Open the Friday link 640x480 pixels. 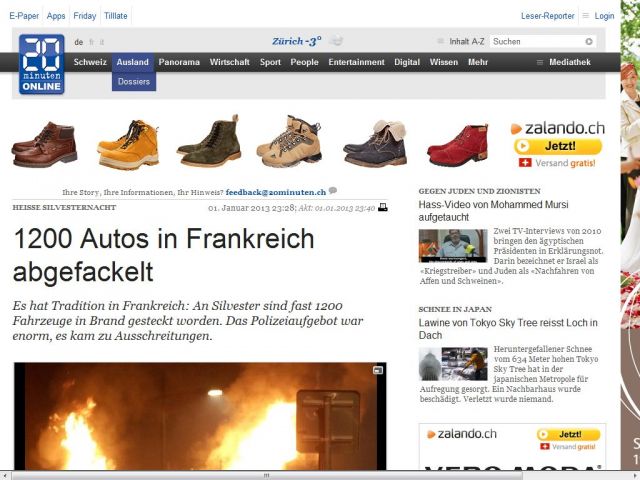(84, 16)
